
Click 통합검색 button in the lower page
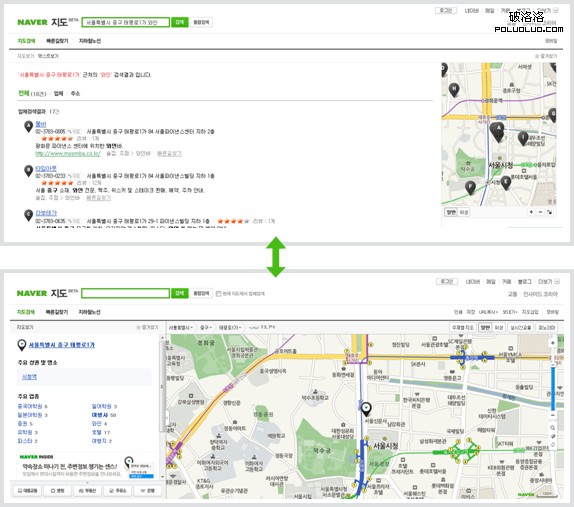click(x=201, y=294)
